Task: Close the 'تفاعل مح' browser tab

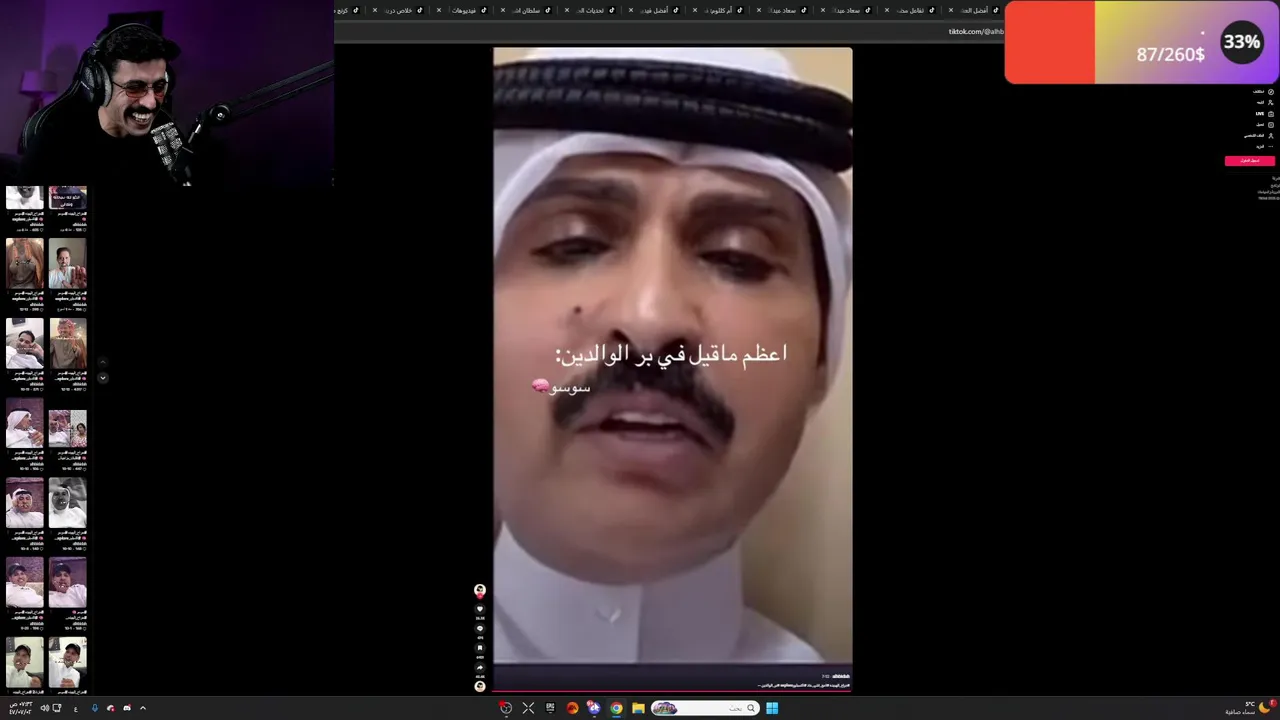Action: [x=887, y=10]
